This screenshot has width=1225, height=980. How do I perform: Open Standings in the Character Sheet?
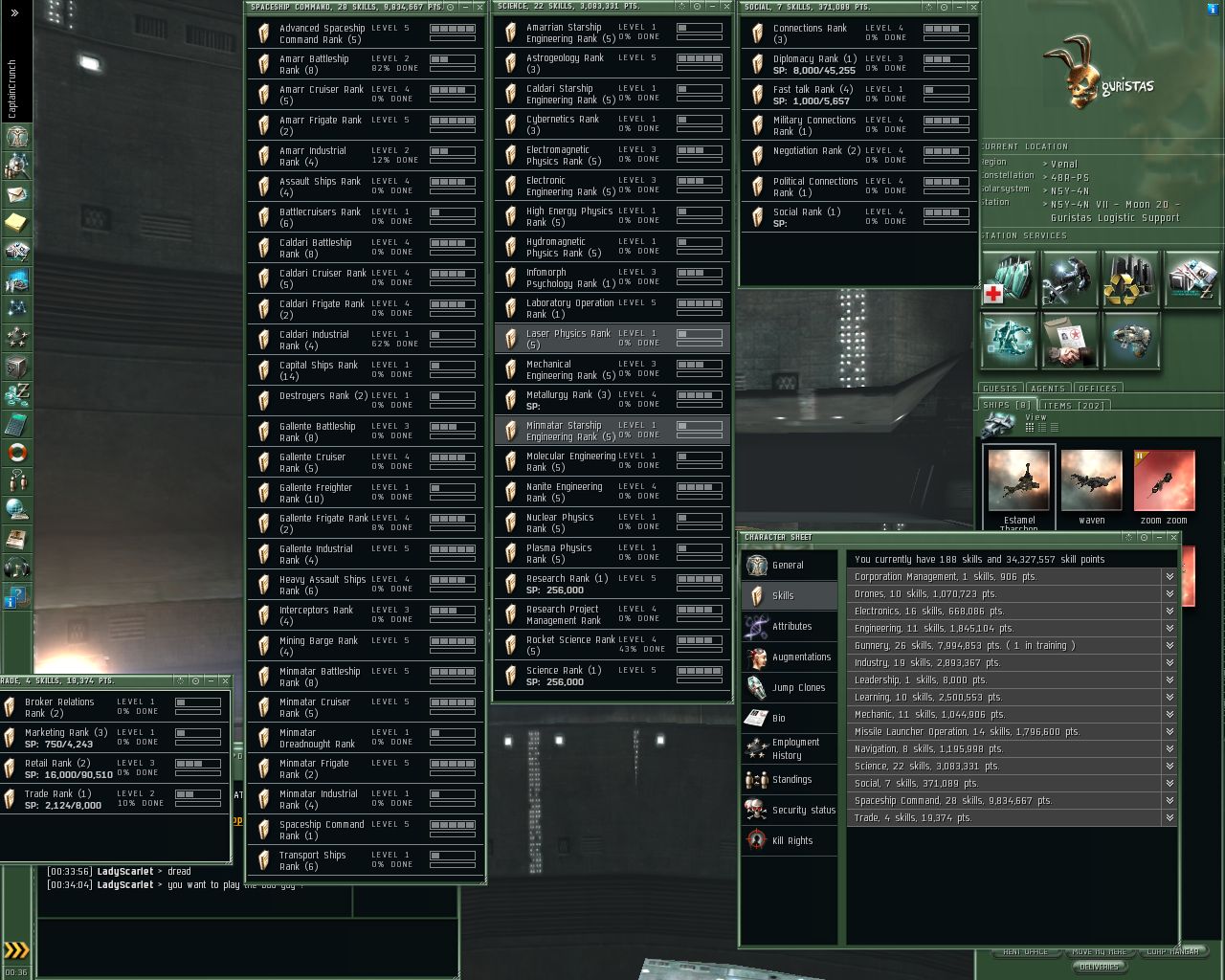(791, 779)
